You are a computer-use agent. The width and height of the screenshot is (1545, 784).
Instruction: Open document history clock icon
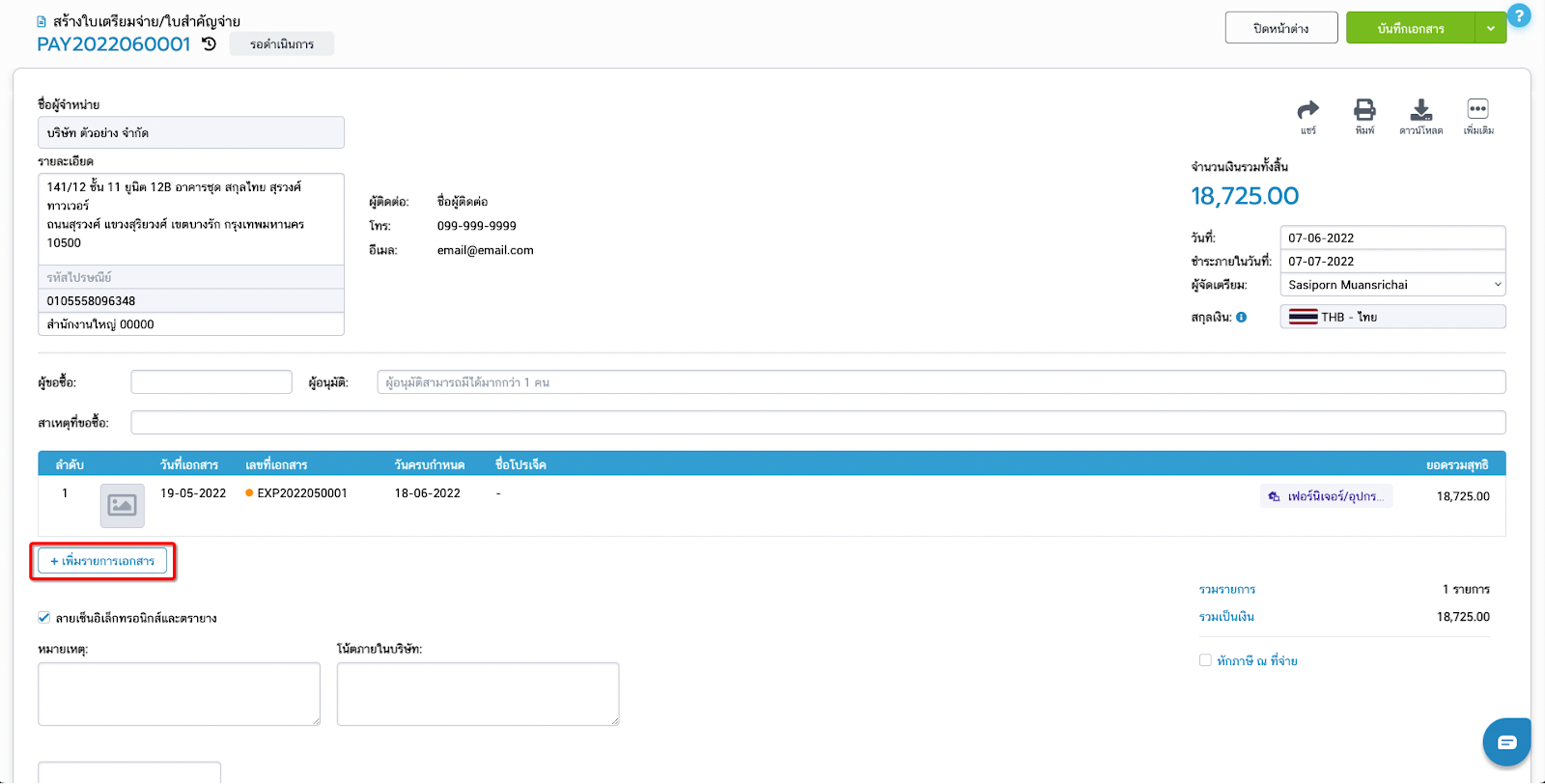click(210, 43)
